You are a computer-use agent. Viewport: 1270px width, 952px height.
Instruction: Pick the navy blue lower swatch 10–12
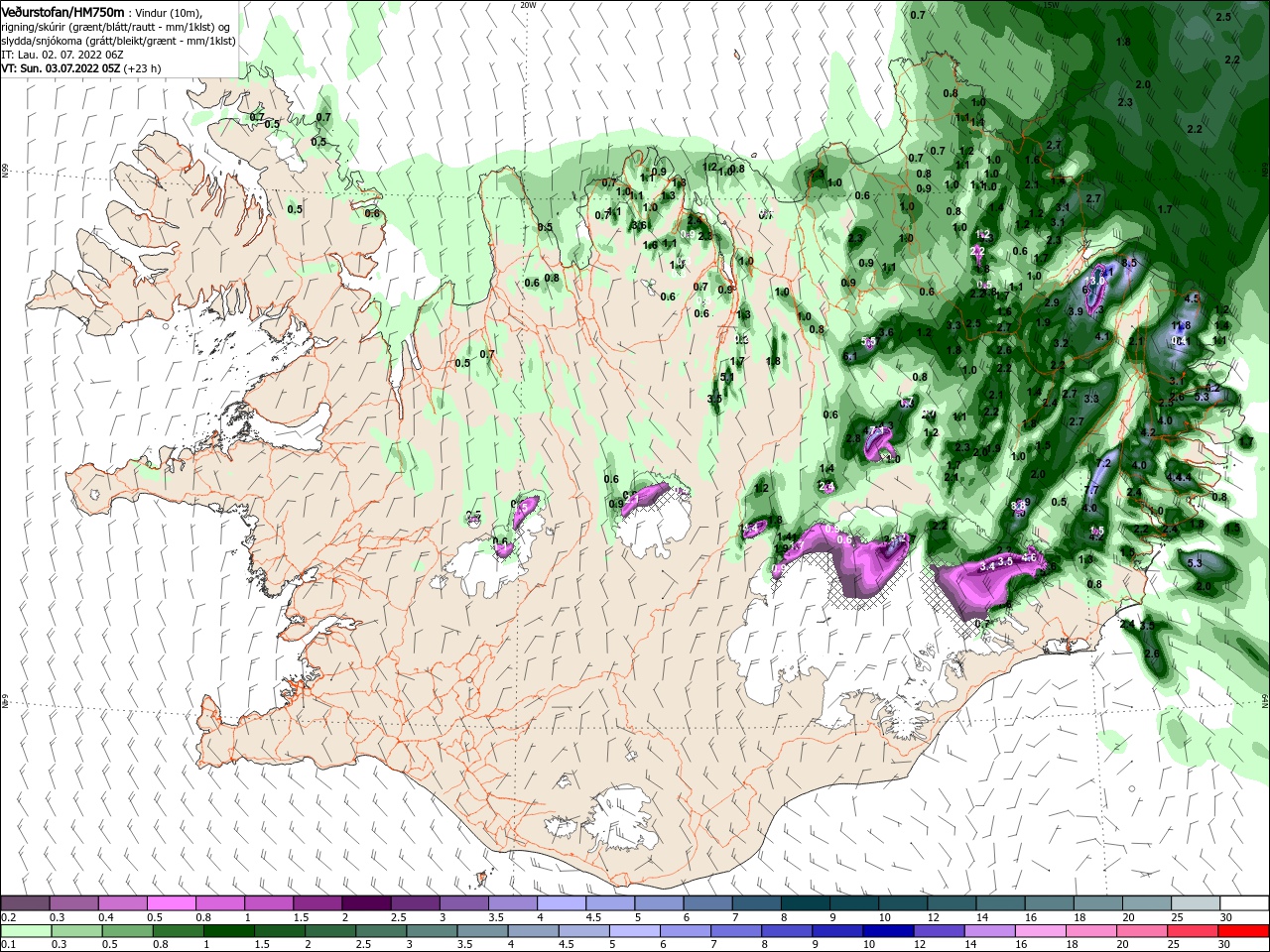tap(888, 931)
